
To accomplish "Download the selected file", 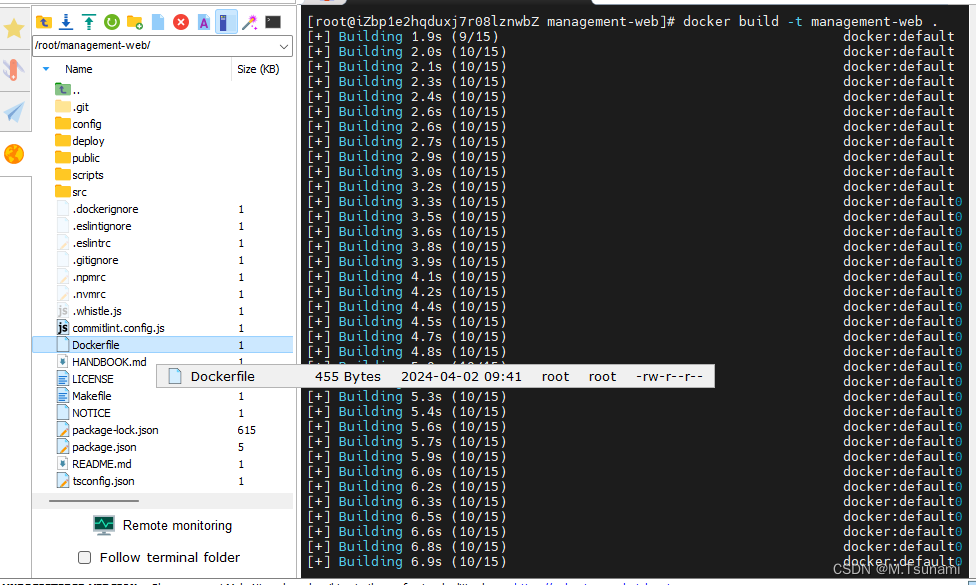I will pos(66,21).
